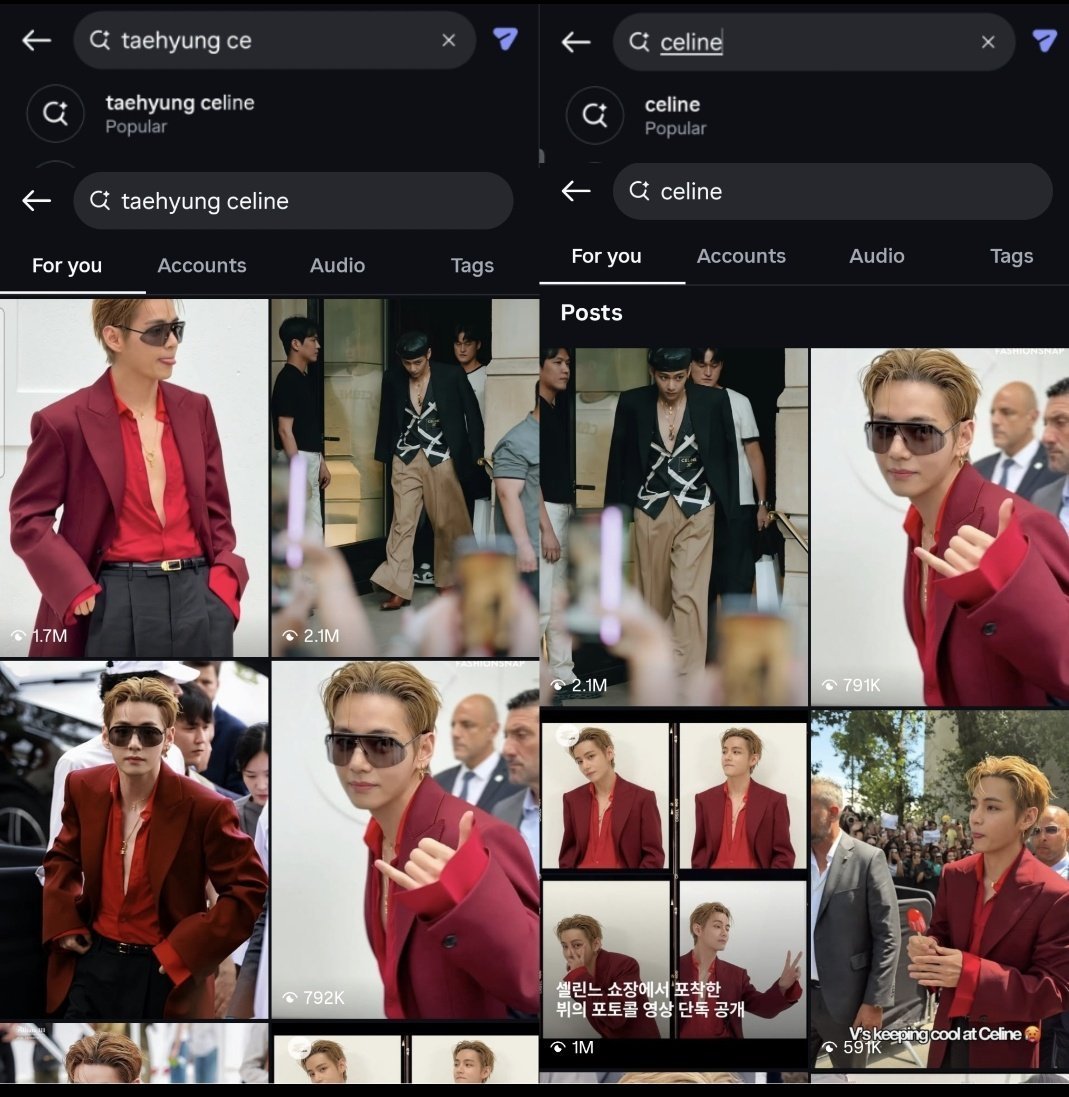Select 'taehyung celine' popular suggestion

tap(180, 113)
